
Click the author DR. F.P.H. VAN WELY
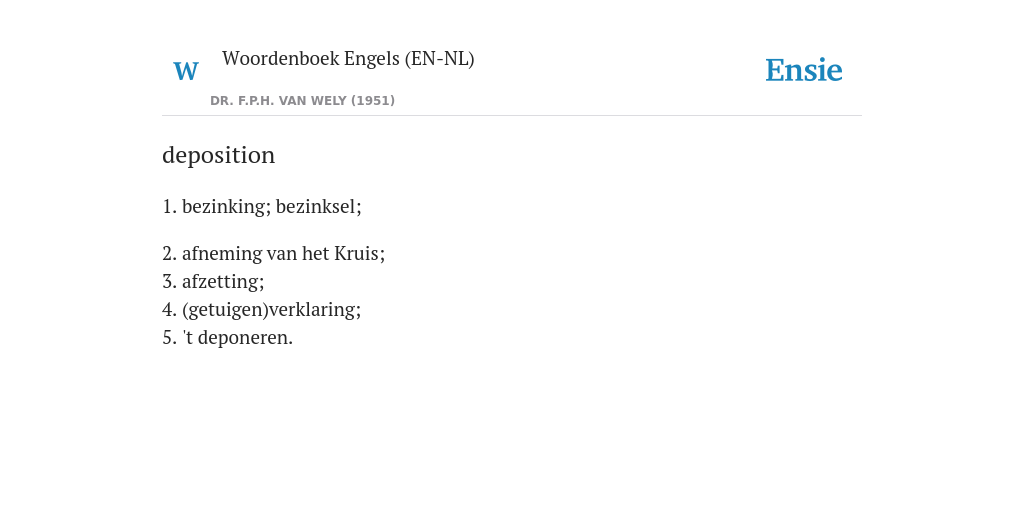pyautogui.click(x=279, y=101)
